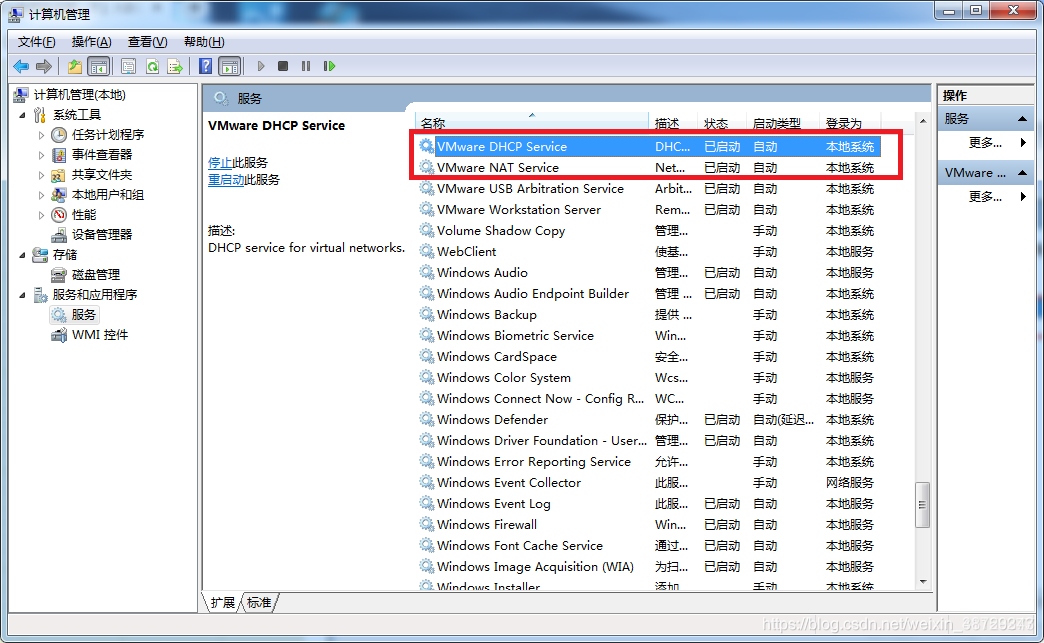Open Device Manager (设备管理器) node
Viewport: 1044px width, 643px height.
[102, 234]
